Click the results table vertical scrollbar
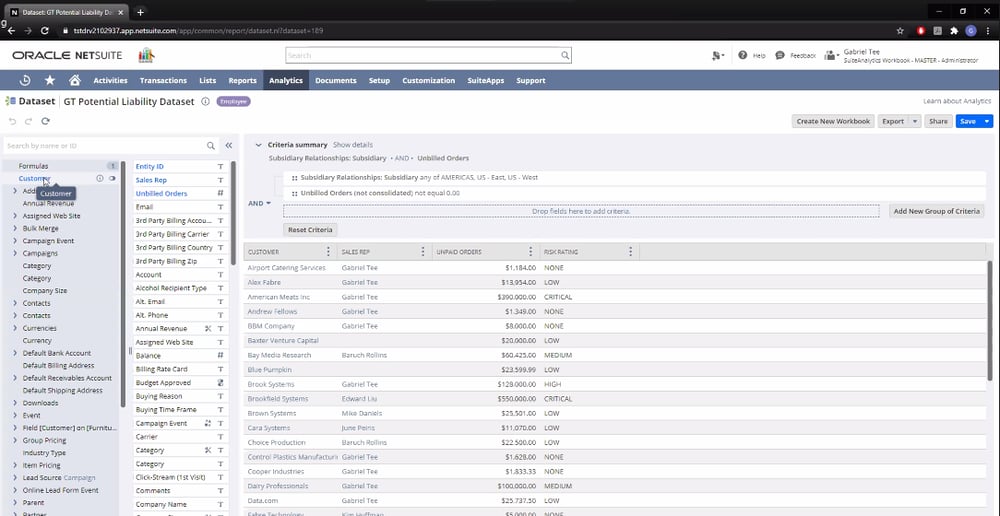1000x516 pixels. click(990, 319)
